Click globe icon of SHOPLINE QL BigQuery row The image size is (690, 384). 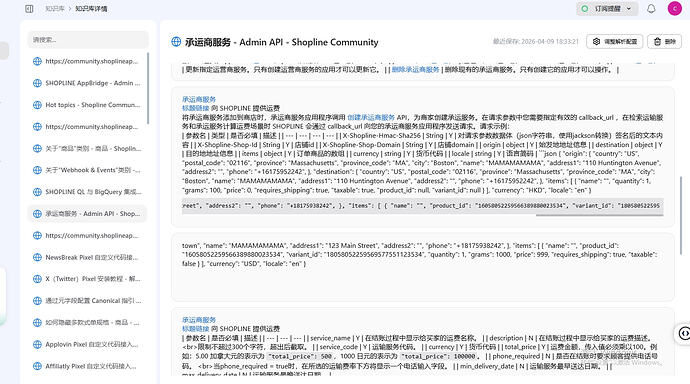click(x=37, y=192)
